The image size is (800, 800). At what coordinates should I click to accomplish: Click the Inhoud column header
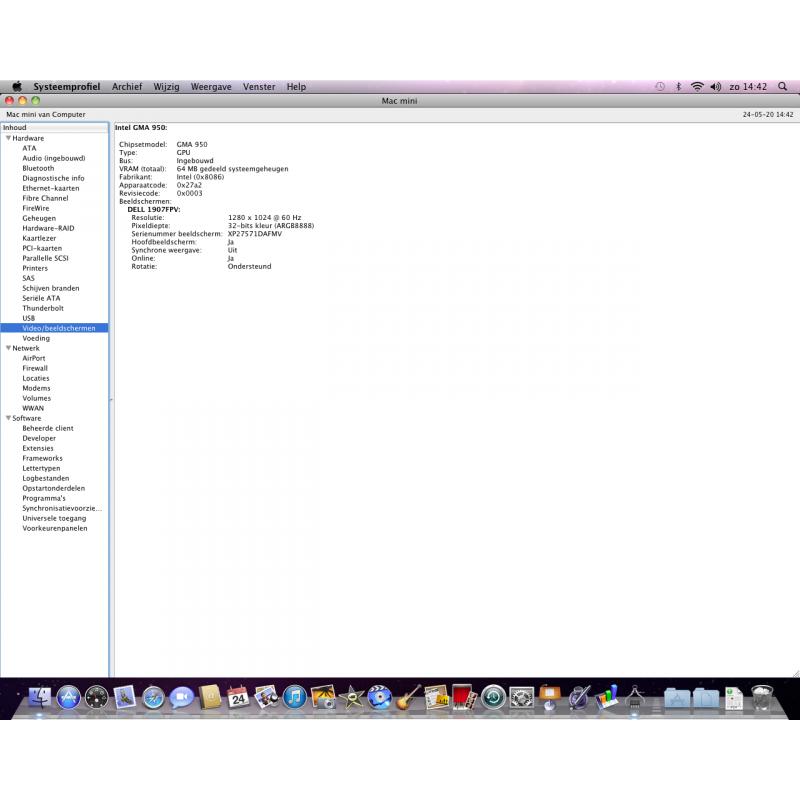54,128
